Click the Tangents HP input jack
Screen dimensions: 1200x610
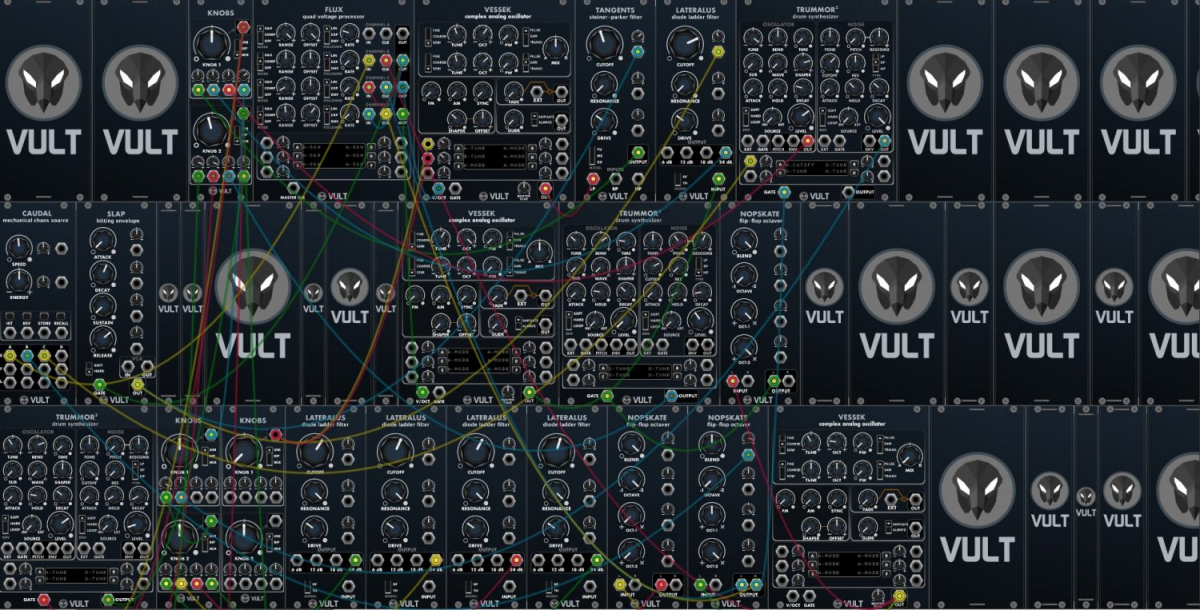point(638,179)
